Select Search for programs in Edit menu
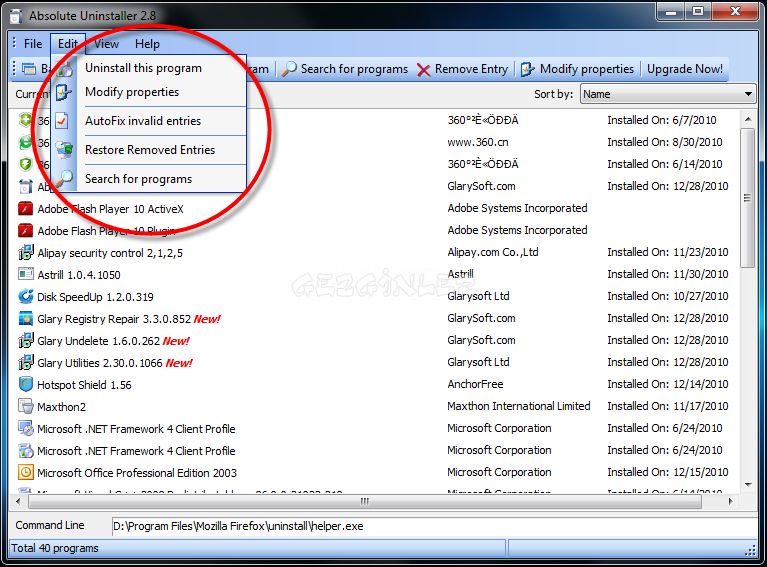This screenshot has height=567, width=767. (151, 179)
